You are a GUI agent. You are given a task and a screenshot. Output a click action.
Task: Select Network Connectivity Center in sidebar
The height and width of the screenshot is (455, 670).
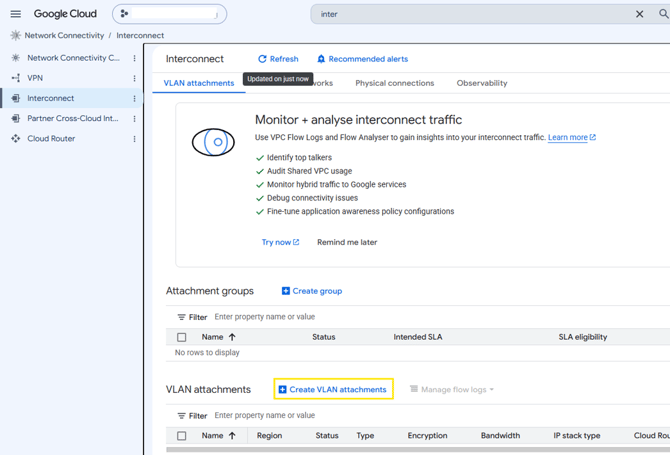coord(73,58)
